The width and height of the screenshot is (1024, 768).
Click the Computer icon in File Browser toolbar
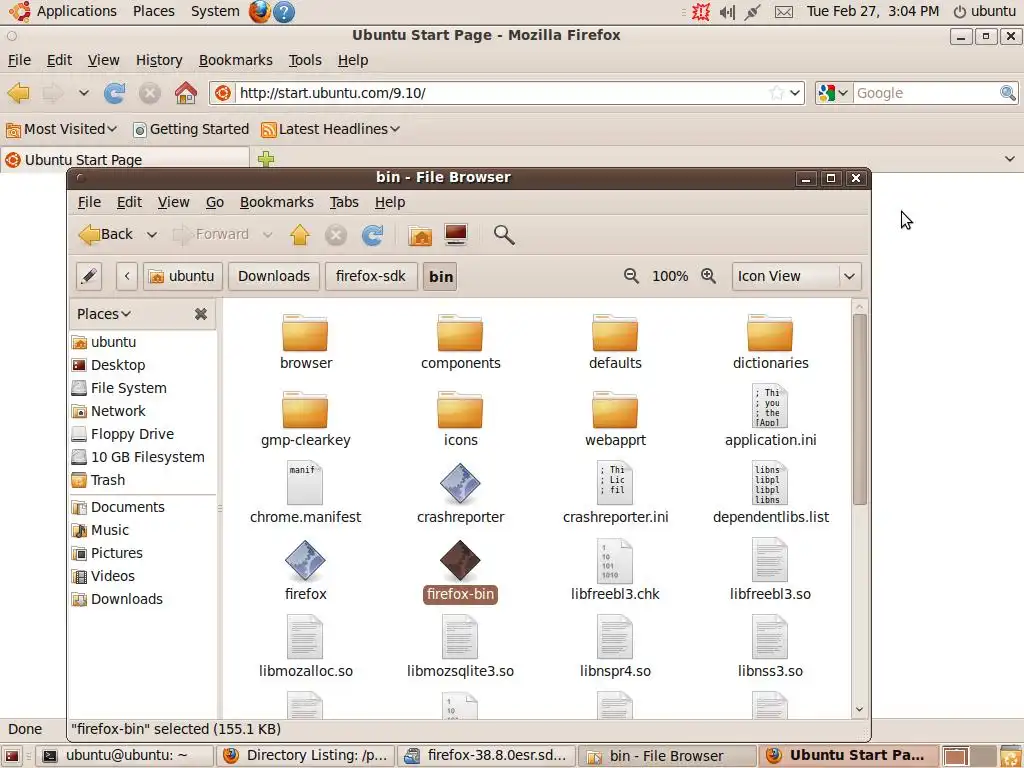tap(456, 234)
